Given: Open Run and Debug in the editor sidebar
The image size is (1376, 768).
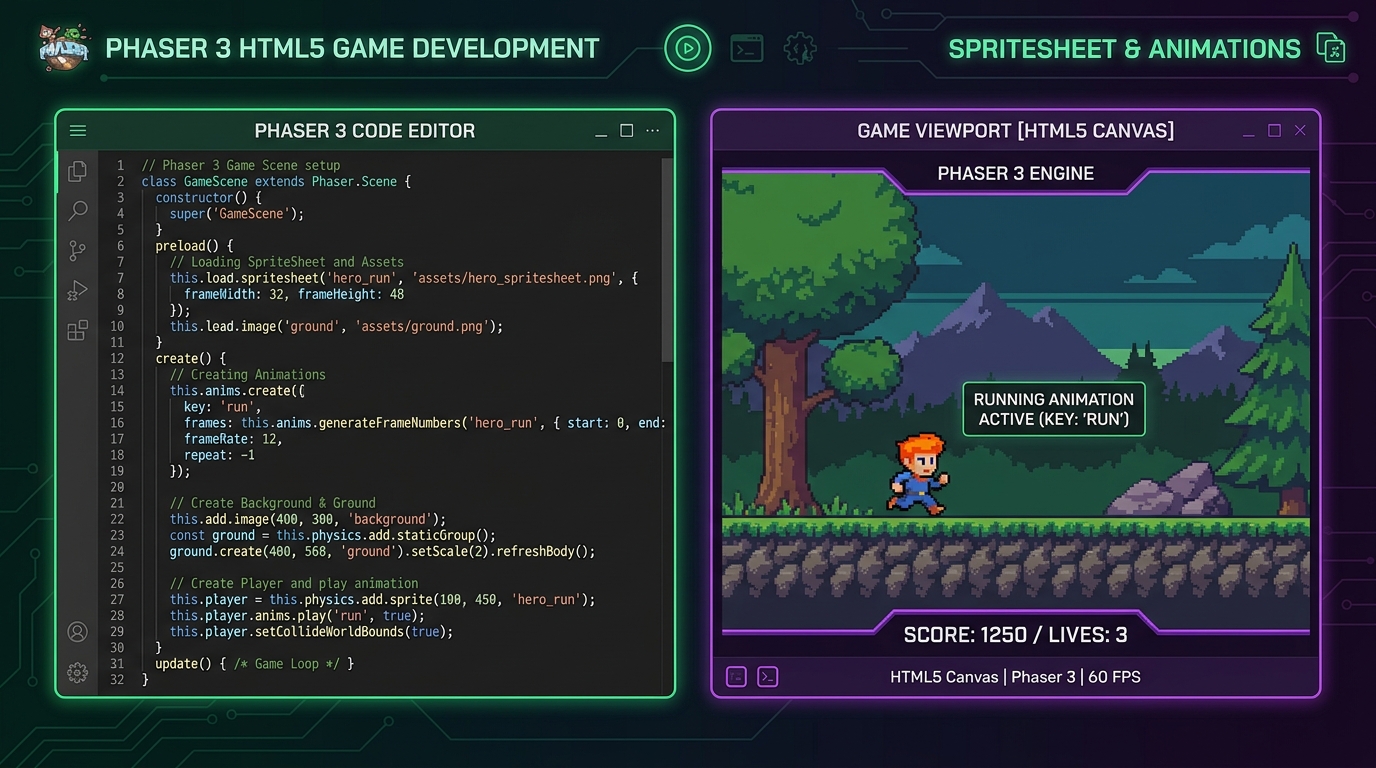Looking at the screenshot, I should pos(77,291).
